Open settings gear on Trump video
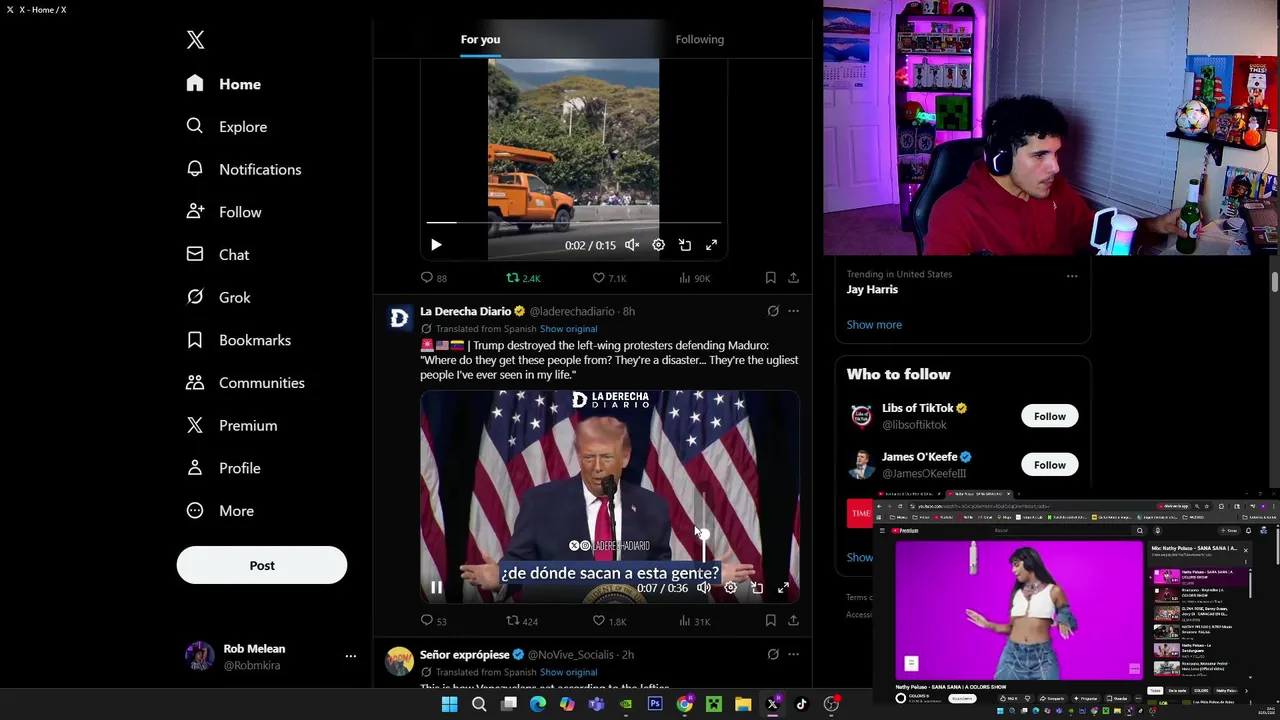The width and height of the screenshot is (1280, 720). (x=731, y=588)
